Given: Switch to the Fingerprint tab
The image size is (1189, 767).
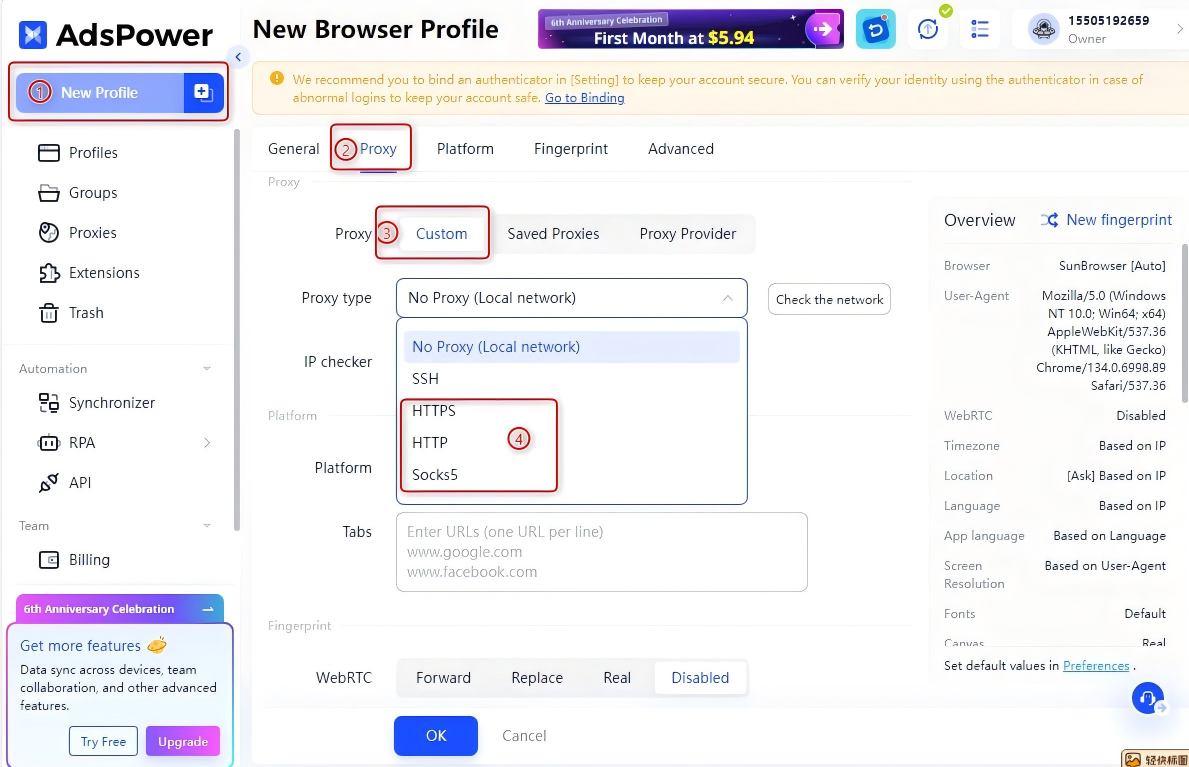Looking at the screenshot, I should [x=571, y=149].
